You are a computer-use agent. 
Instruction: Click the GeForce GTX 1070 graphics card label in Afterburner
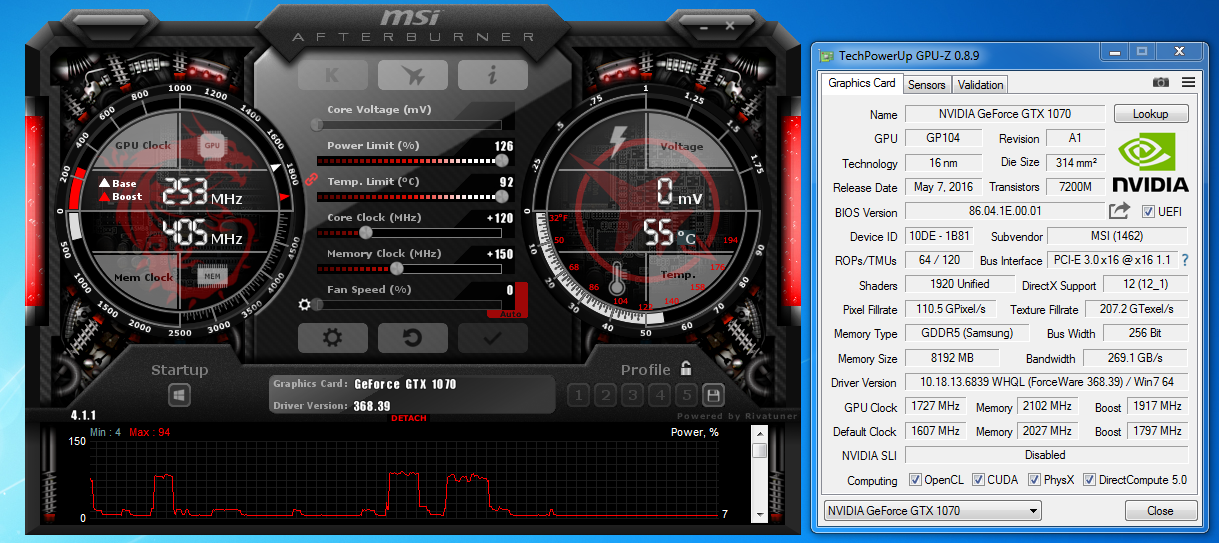pyautogui.click(x=405, y=384)
